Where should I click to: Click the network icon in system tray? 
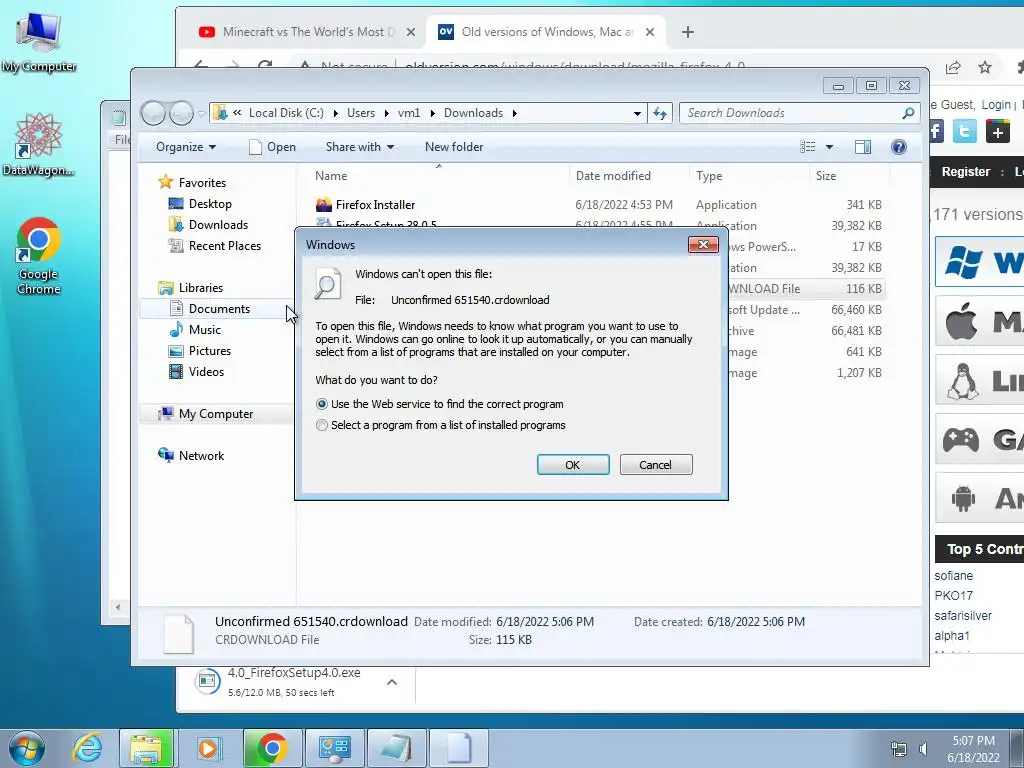click(899, 749)
